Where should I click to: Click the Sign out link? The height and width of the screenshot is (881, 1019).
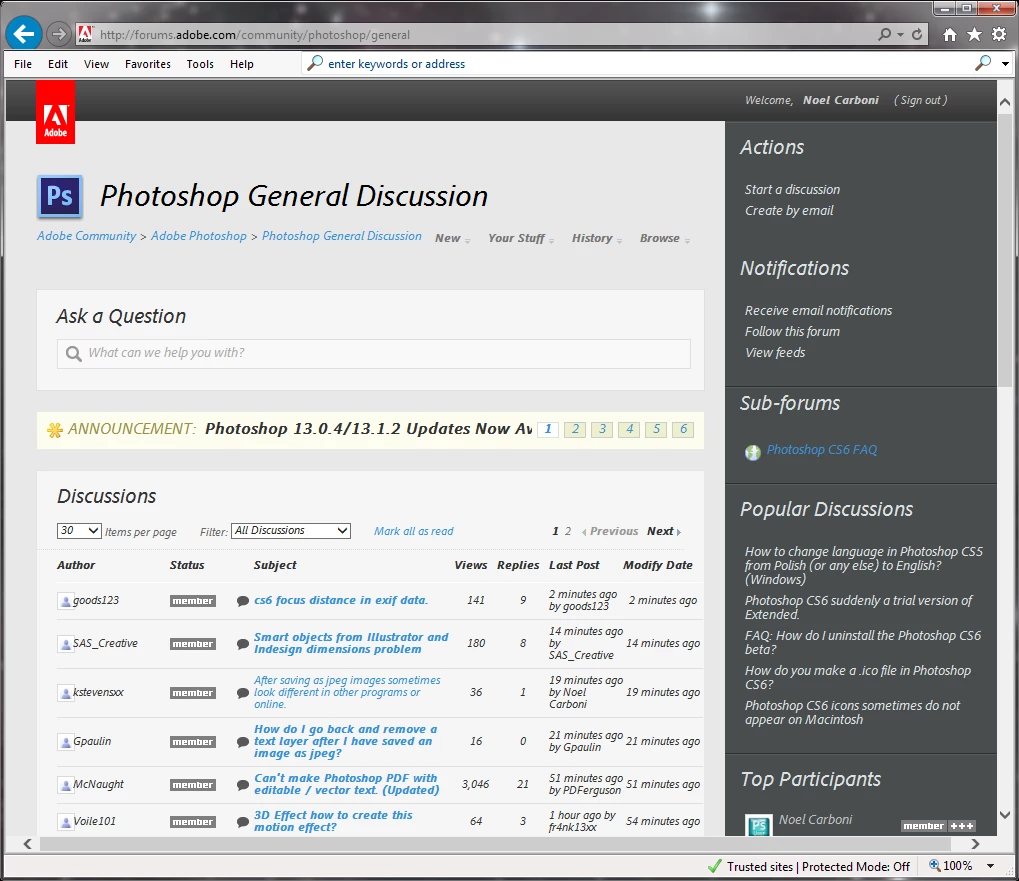click(921, 100)
